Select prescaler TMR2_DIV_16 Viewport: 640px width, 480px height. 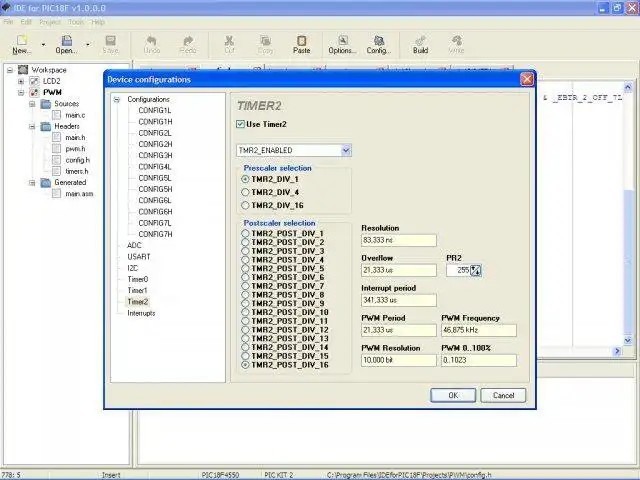tap(245, 205)
